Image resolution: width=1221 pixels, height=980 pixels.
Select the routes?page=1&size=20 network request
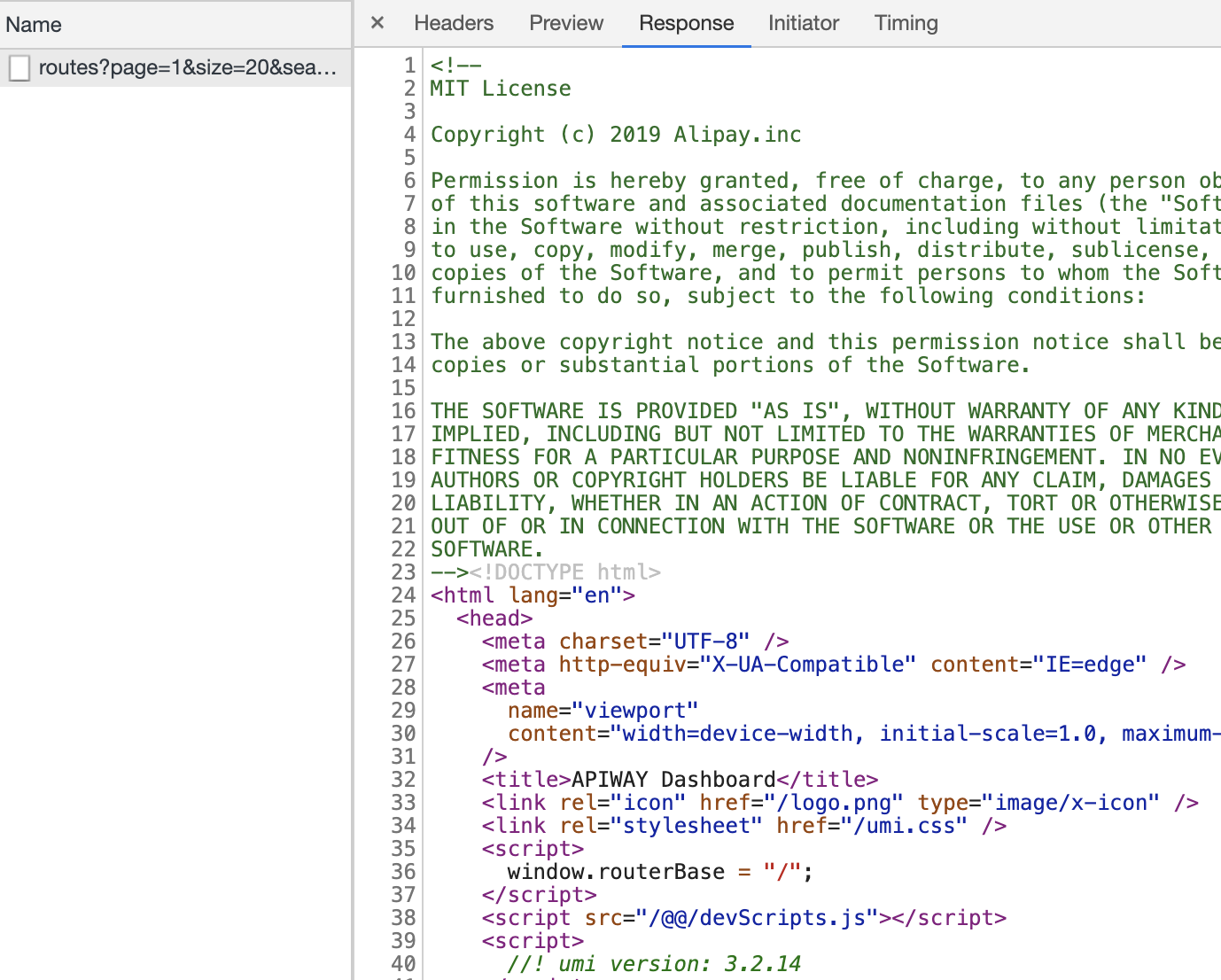pyautogui.click(x=177, y=67)
